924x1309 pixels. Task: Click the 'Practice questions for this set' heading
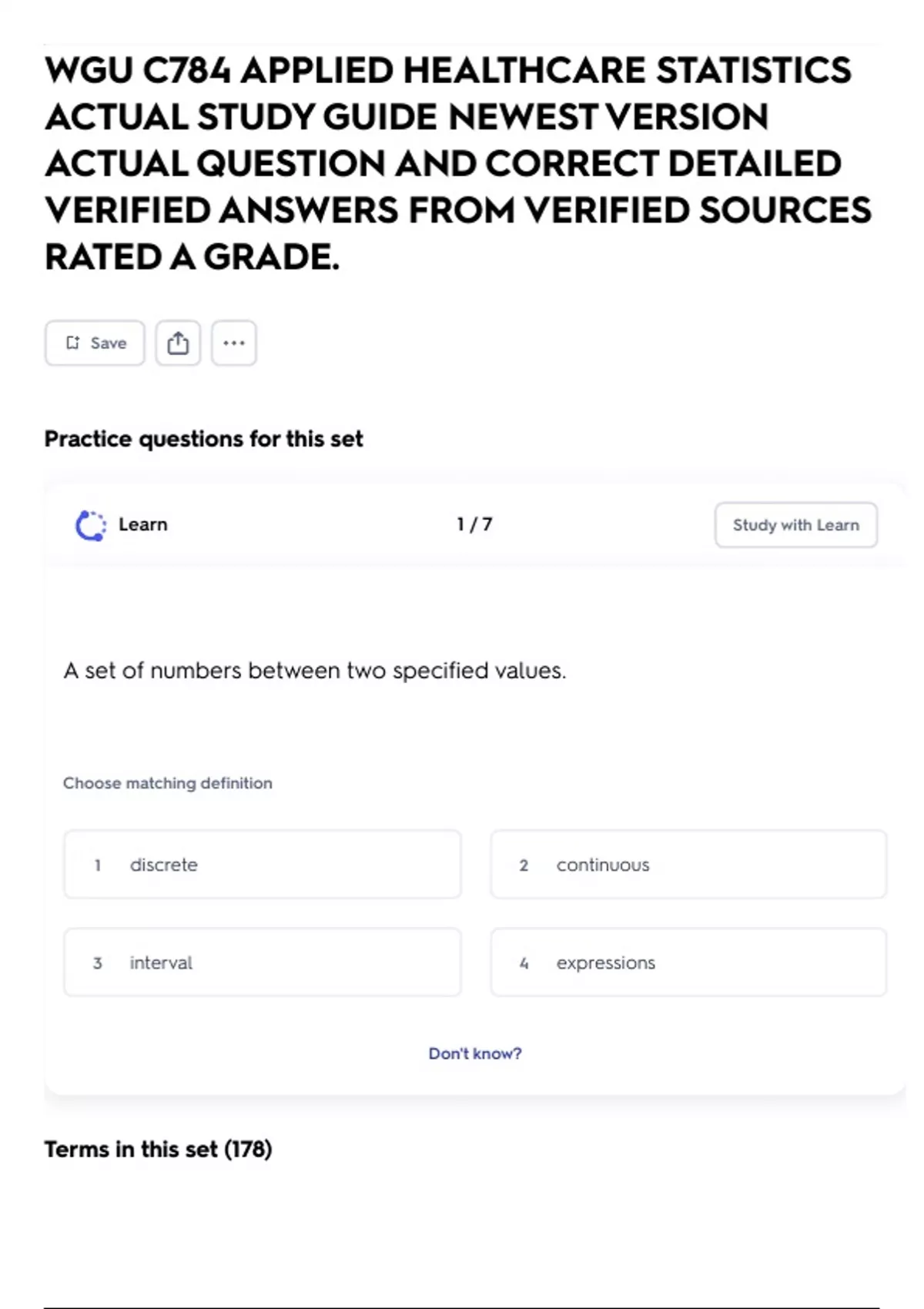coord(203,439)
